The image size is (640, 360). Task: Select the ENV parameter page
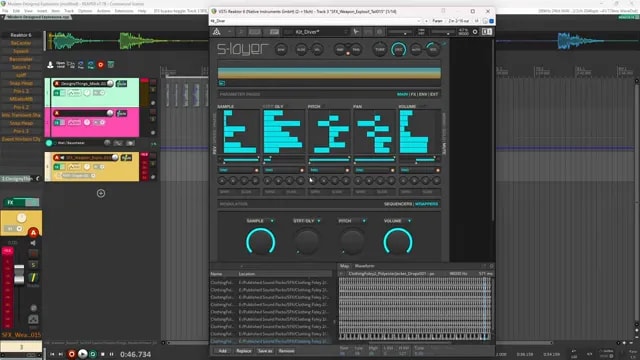coord(423,94)
